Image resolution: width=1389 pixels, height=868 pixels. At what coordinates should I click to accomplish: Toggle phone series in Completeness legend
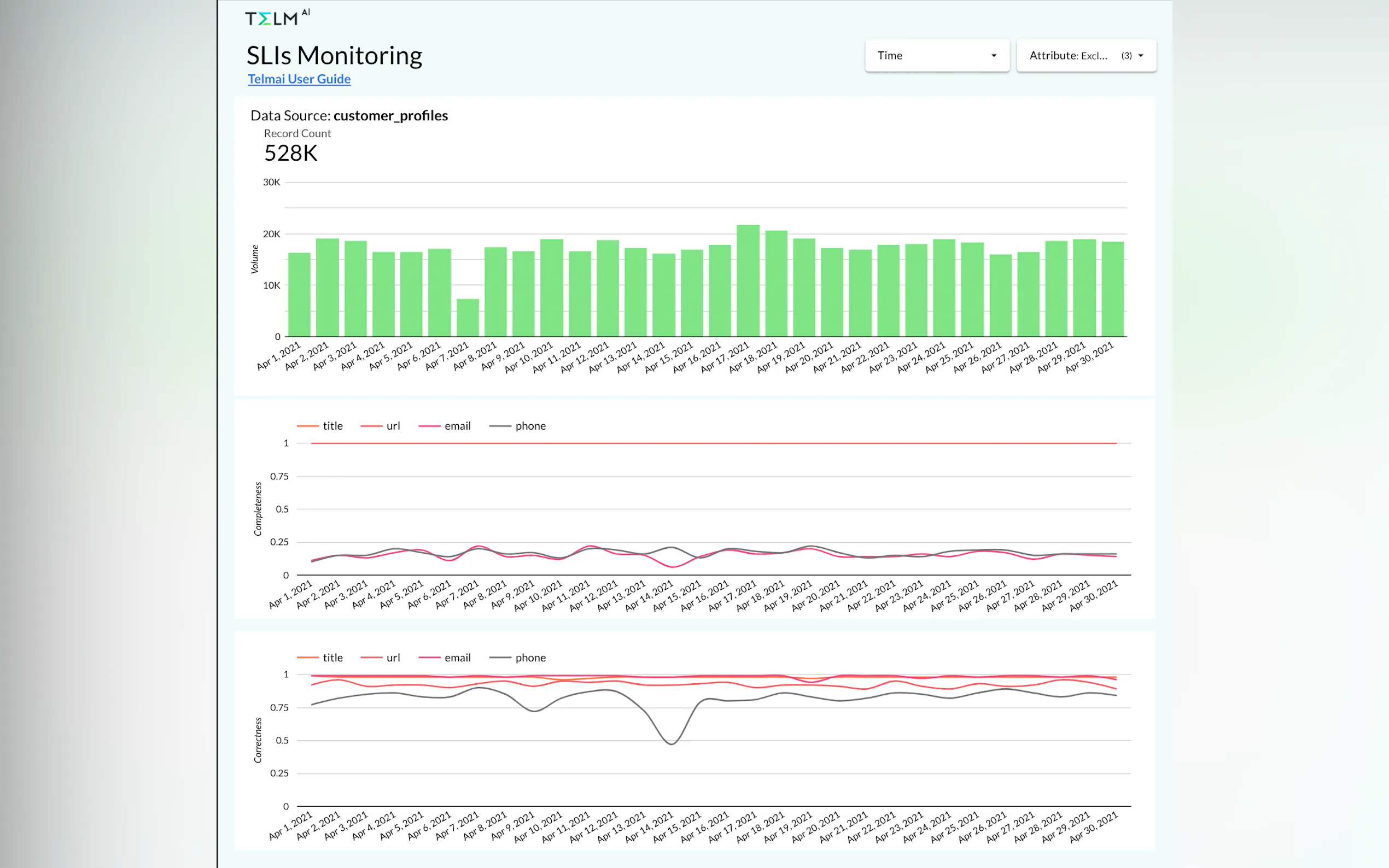530,426
